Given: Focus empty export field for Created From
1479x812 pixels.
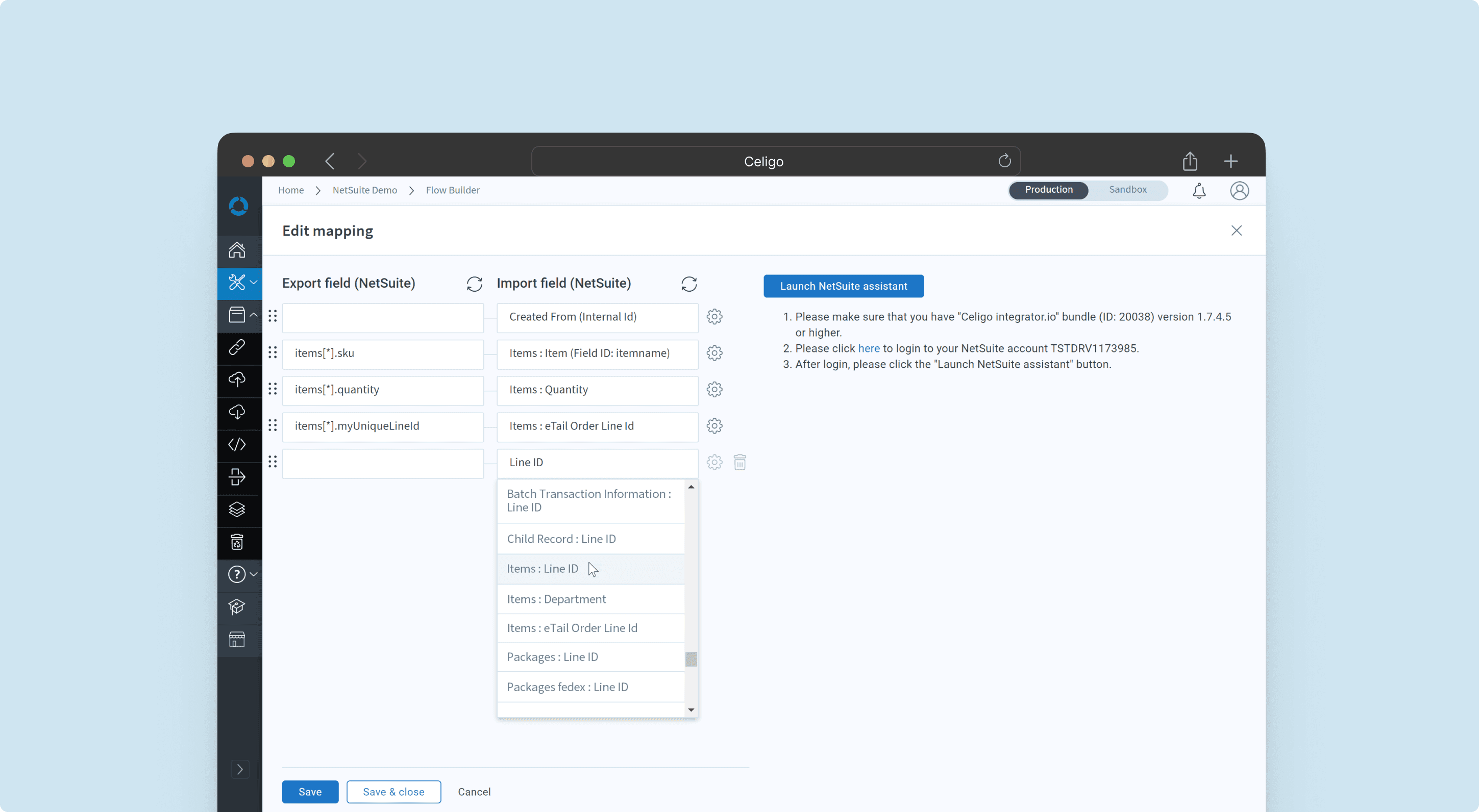Looking at the screenshot, I should [382, 317].
